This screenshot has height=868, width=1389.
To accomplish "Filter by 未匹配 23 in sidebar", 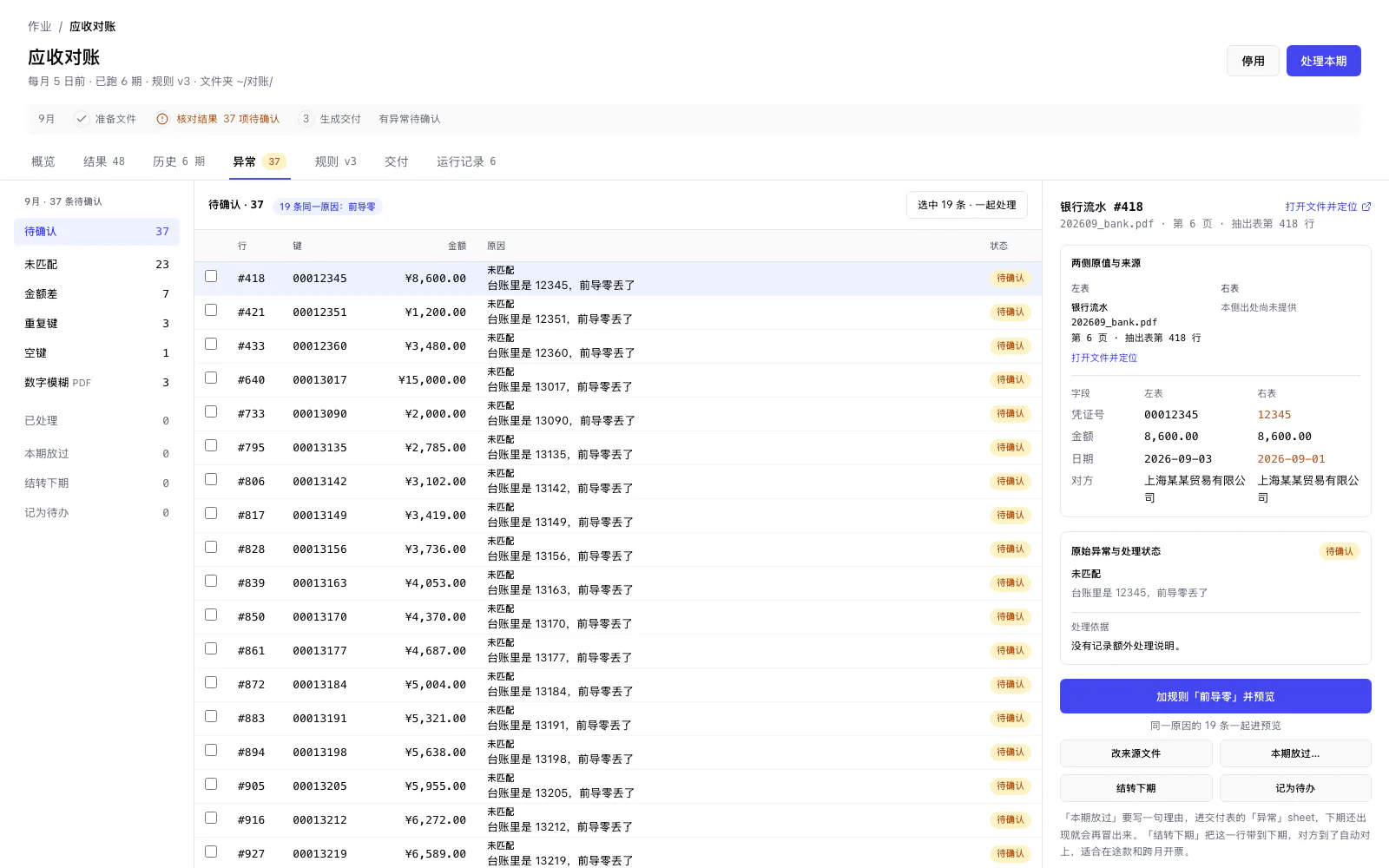I will click(x=97, y=264).
